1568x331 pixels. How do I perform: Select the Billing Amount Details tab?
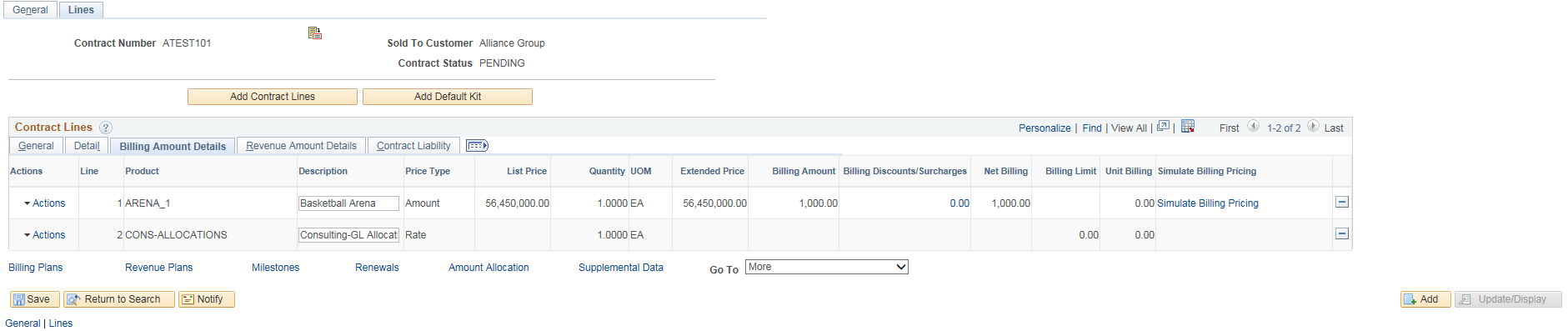(x=173, y=146)
